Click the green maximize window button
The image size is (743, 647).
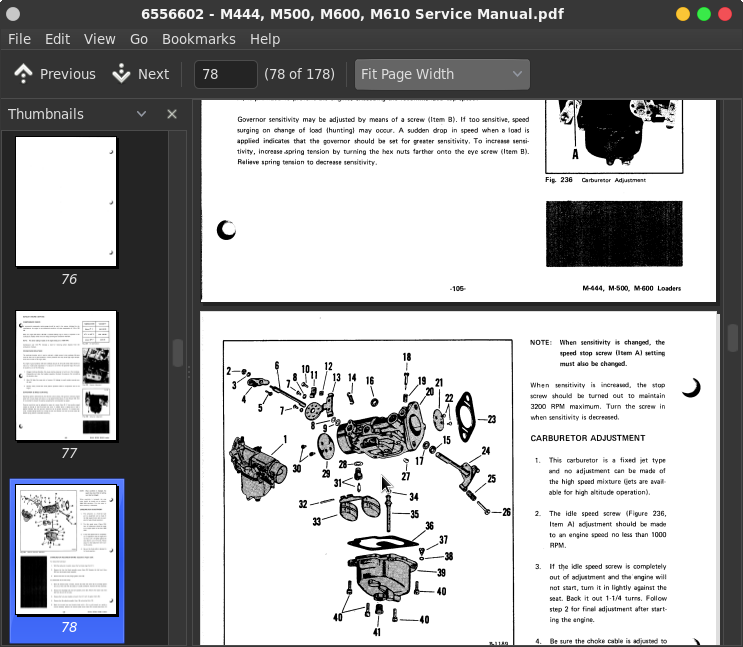coord(704,14)
